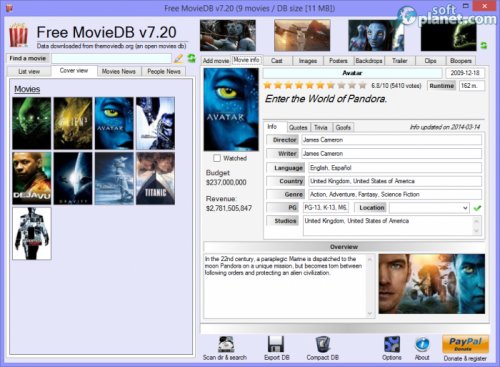This screenshot has height=367, width=500.
Task: Click the Studios box scroll down arrow
Action: [x=477, y=231]
